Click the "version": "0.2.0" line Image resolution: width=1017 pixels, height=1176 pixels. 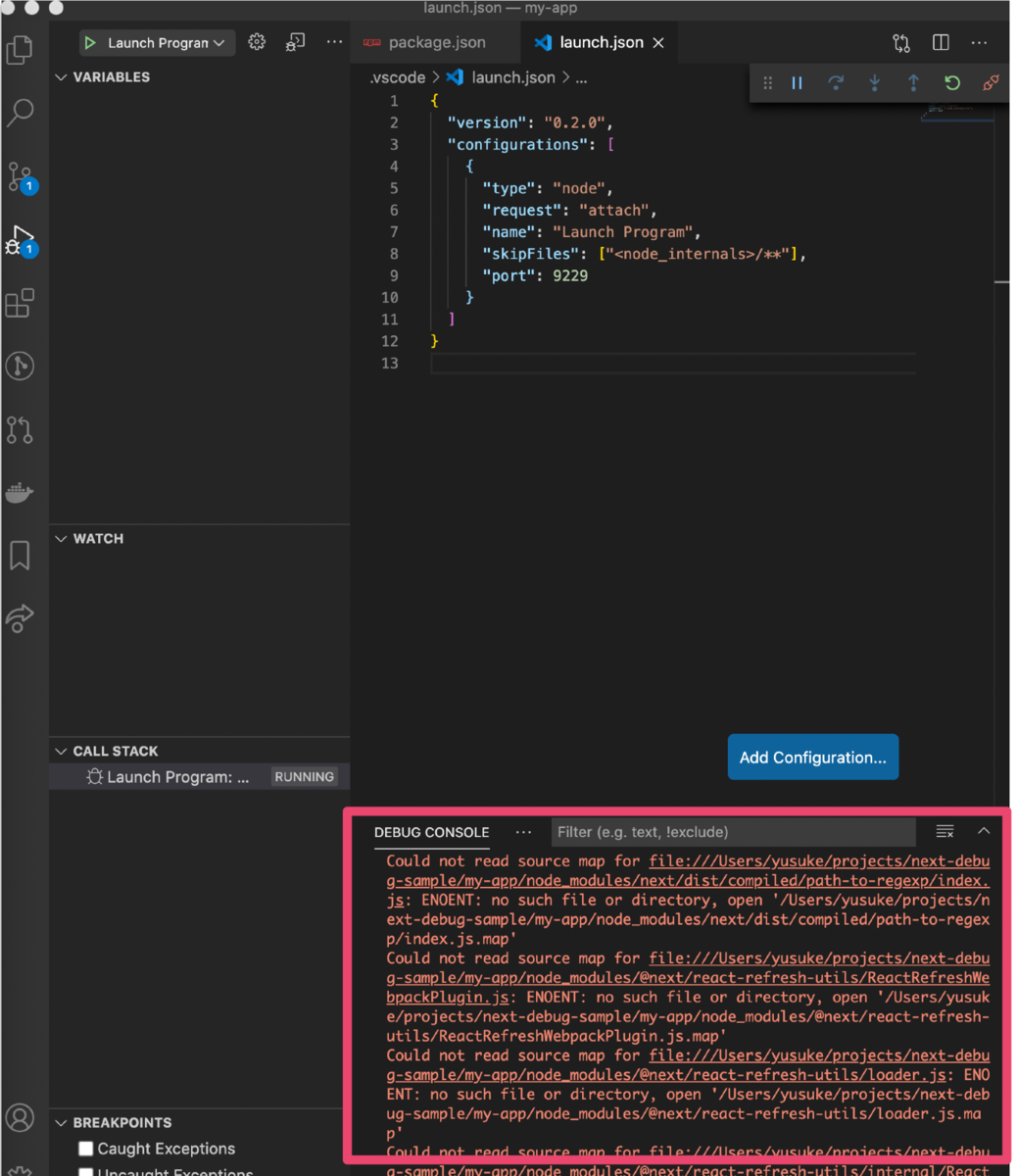point(530,122)
